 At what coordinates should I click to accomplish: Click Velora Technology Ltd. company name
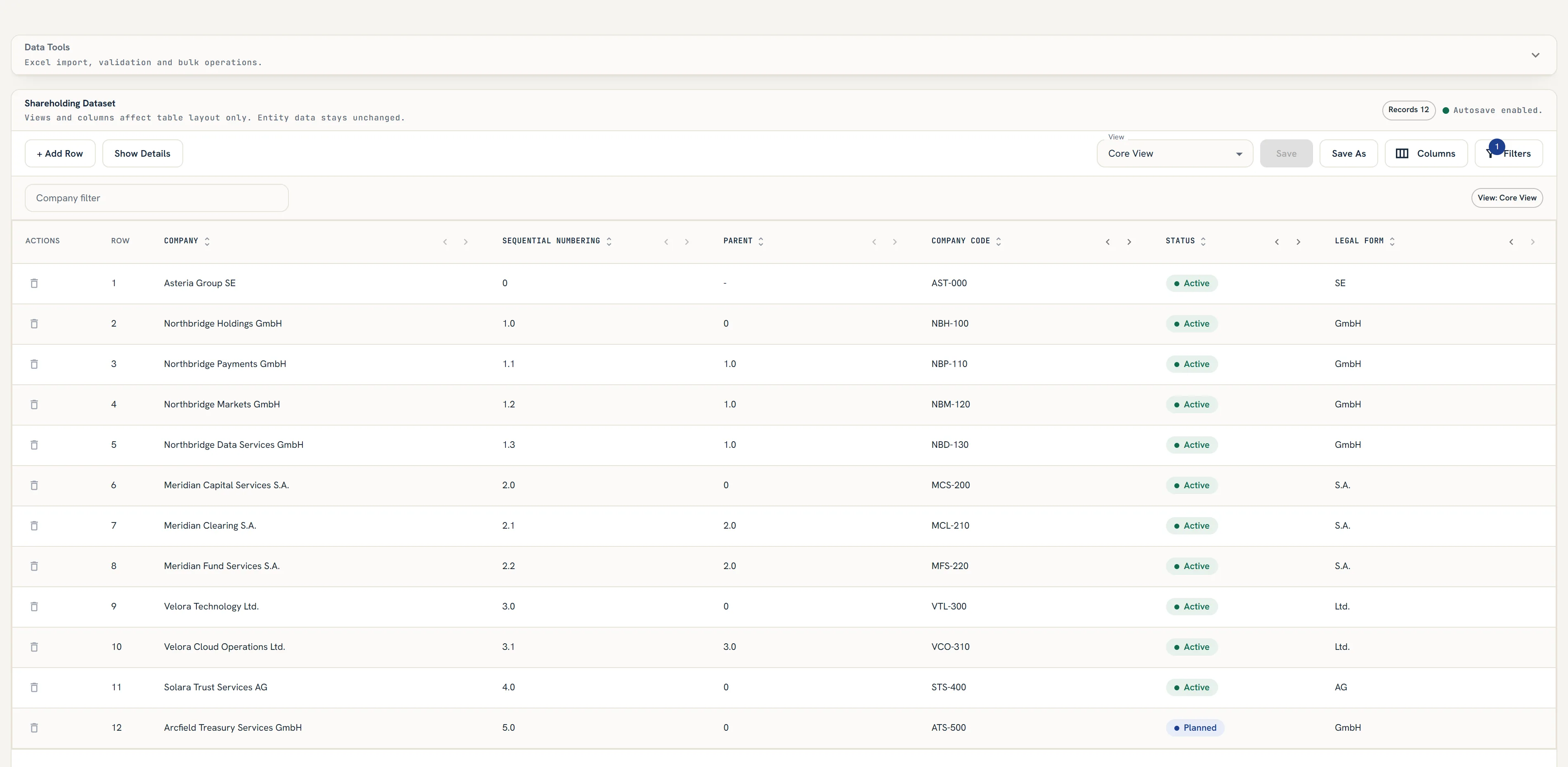[211, 607]
